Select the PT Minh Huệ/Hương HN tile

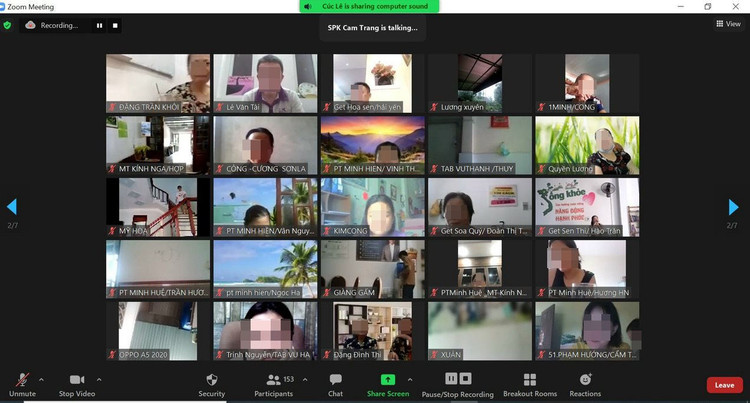click(x=587, y=269)
